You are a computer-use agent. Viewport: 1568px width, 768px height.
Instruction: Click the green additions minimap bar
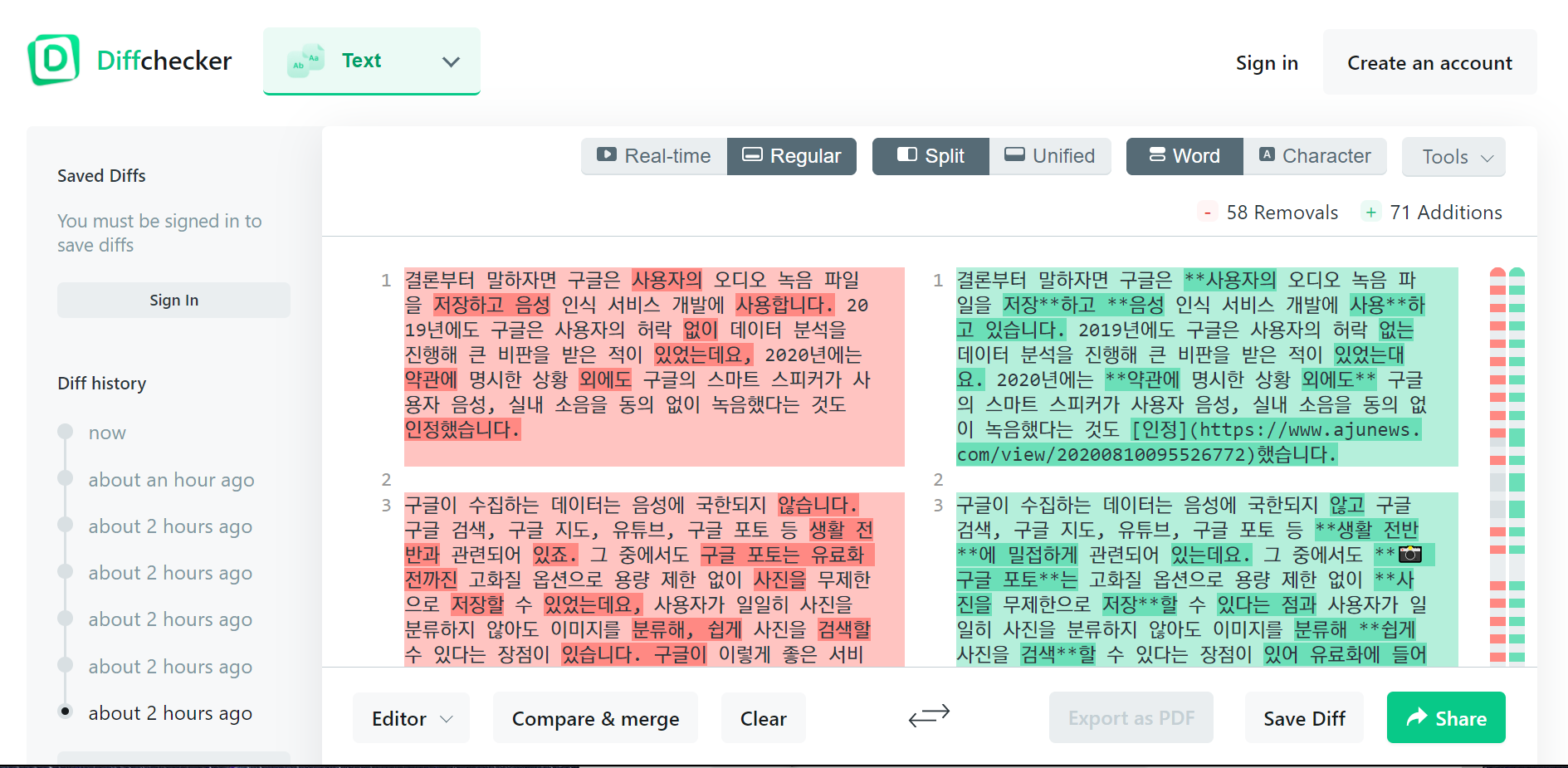(1517, 465)
